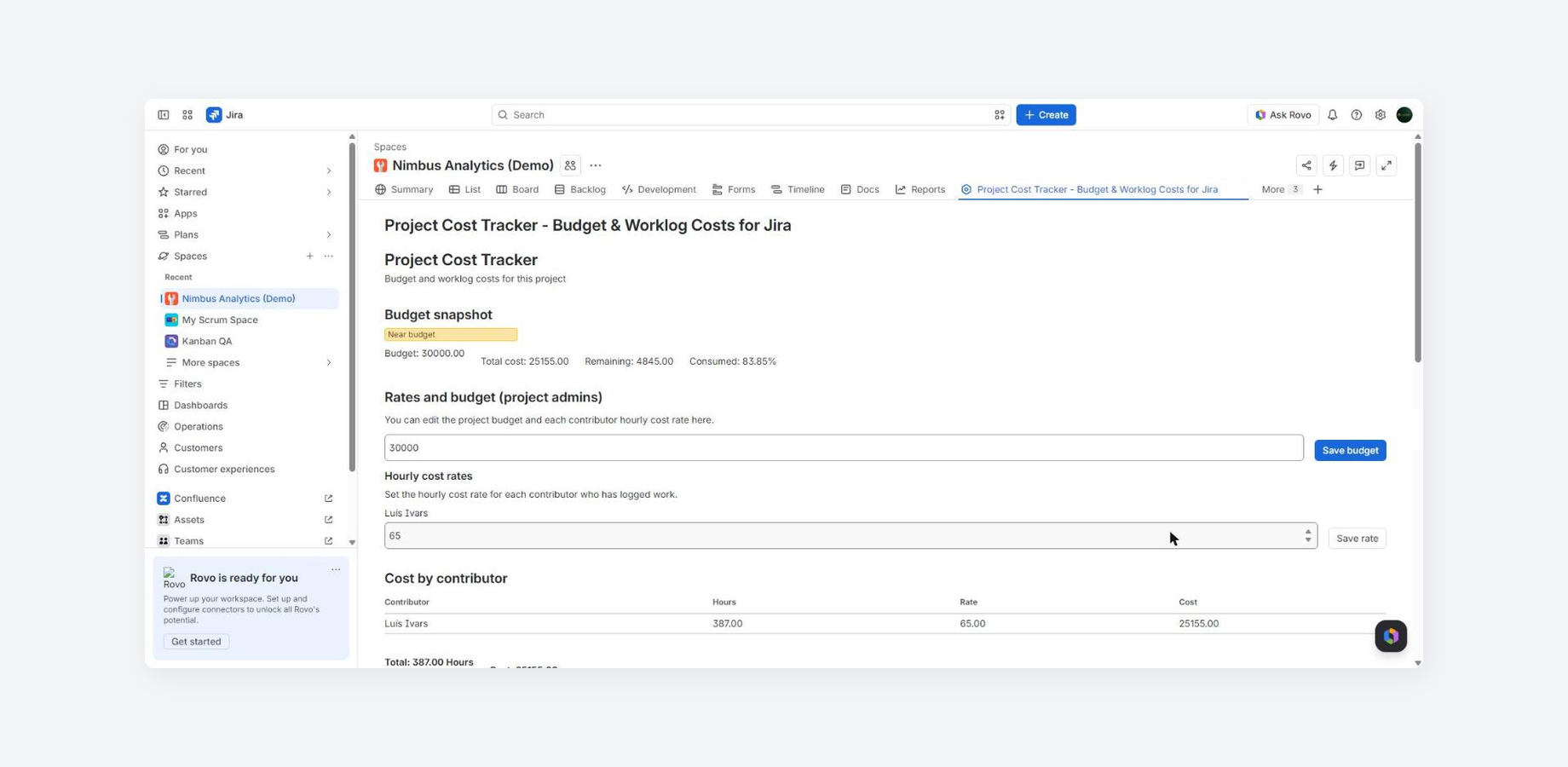Switch to the Summary tab
The image size is (1568, 767).
(404, 189)
